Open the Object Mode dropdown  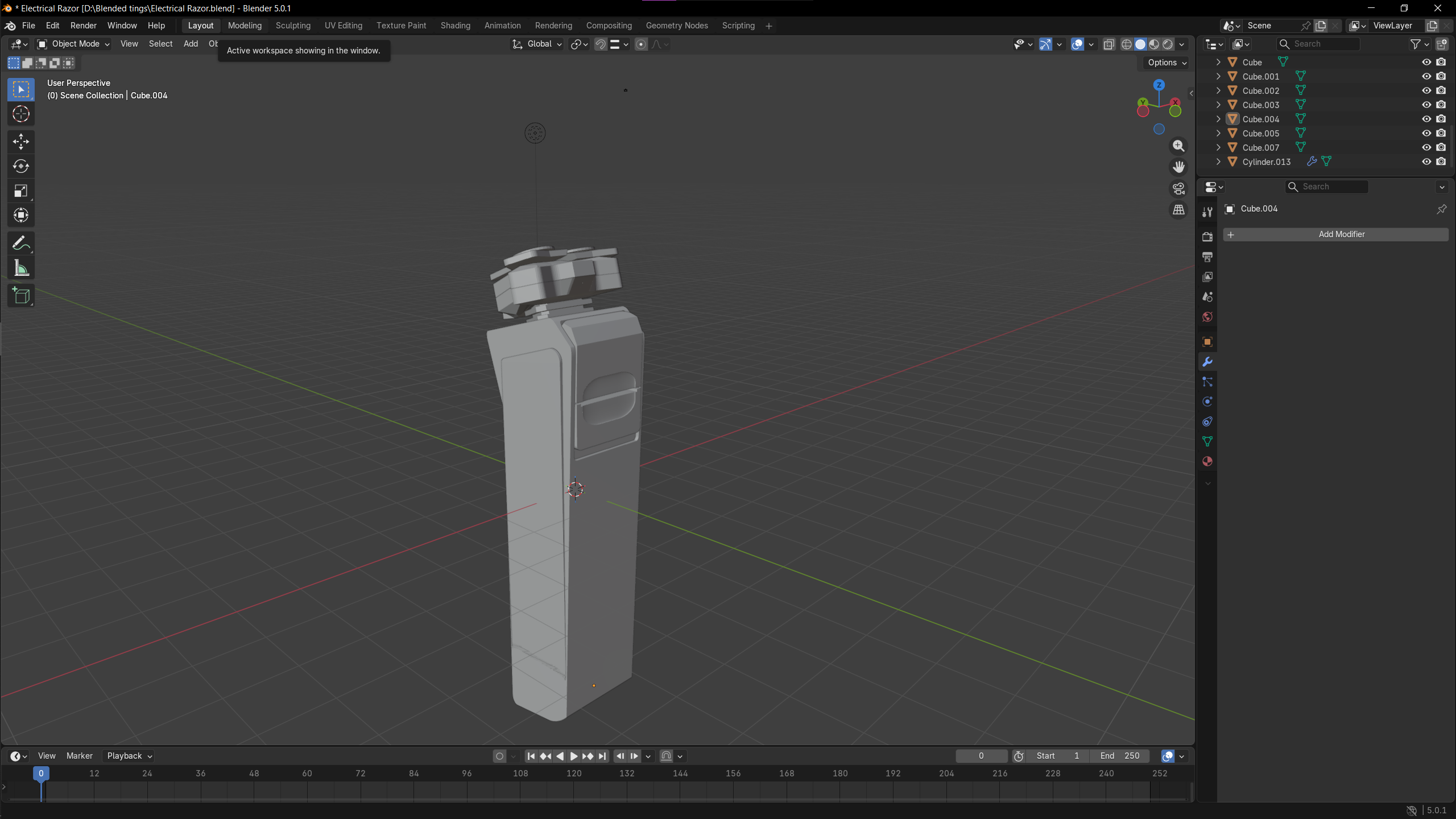(73, 44)
